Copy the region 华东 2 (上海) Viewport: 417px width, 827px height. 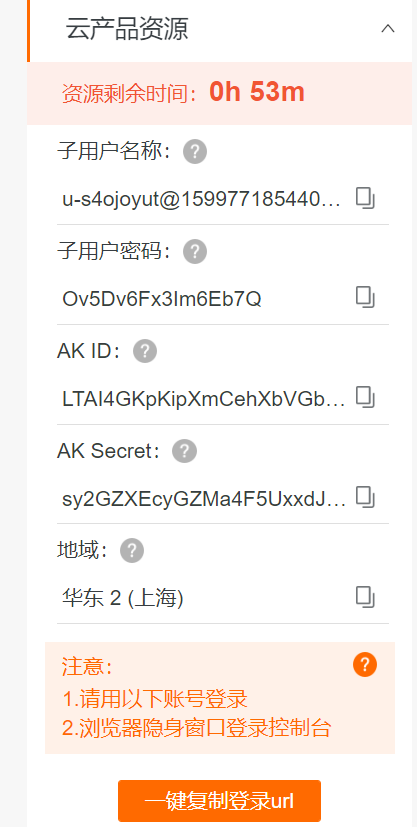point(365,597)
